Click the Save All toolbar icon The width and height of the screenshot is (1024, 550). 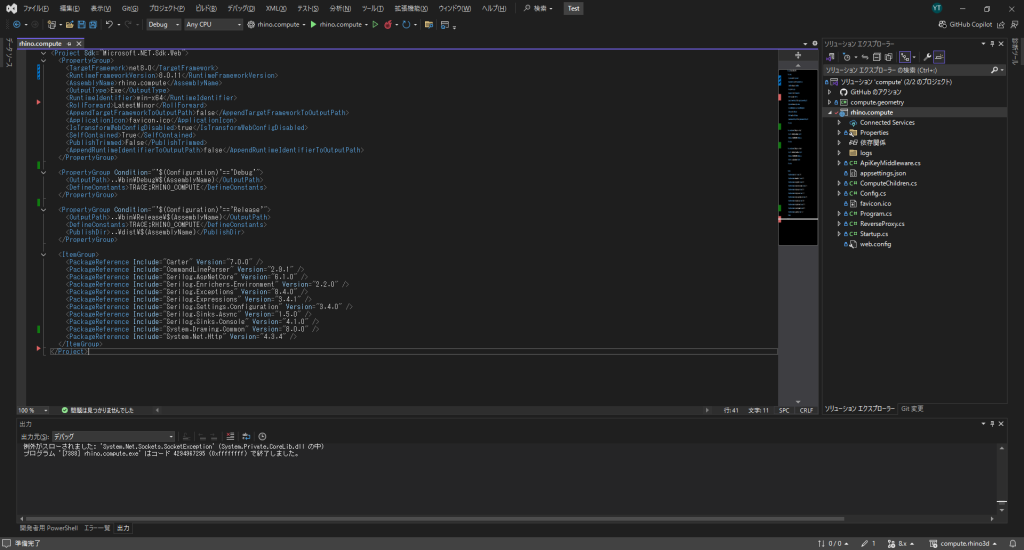[92, 24]
